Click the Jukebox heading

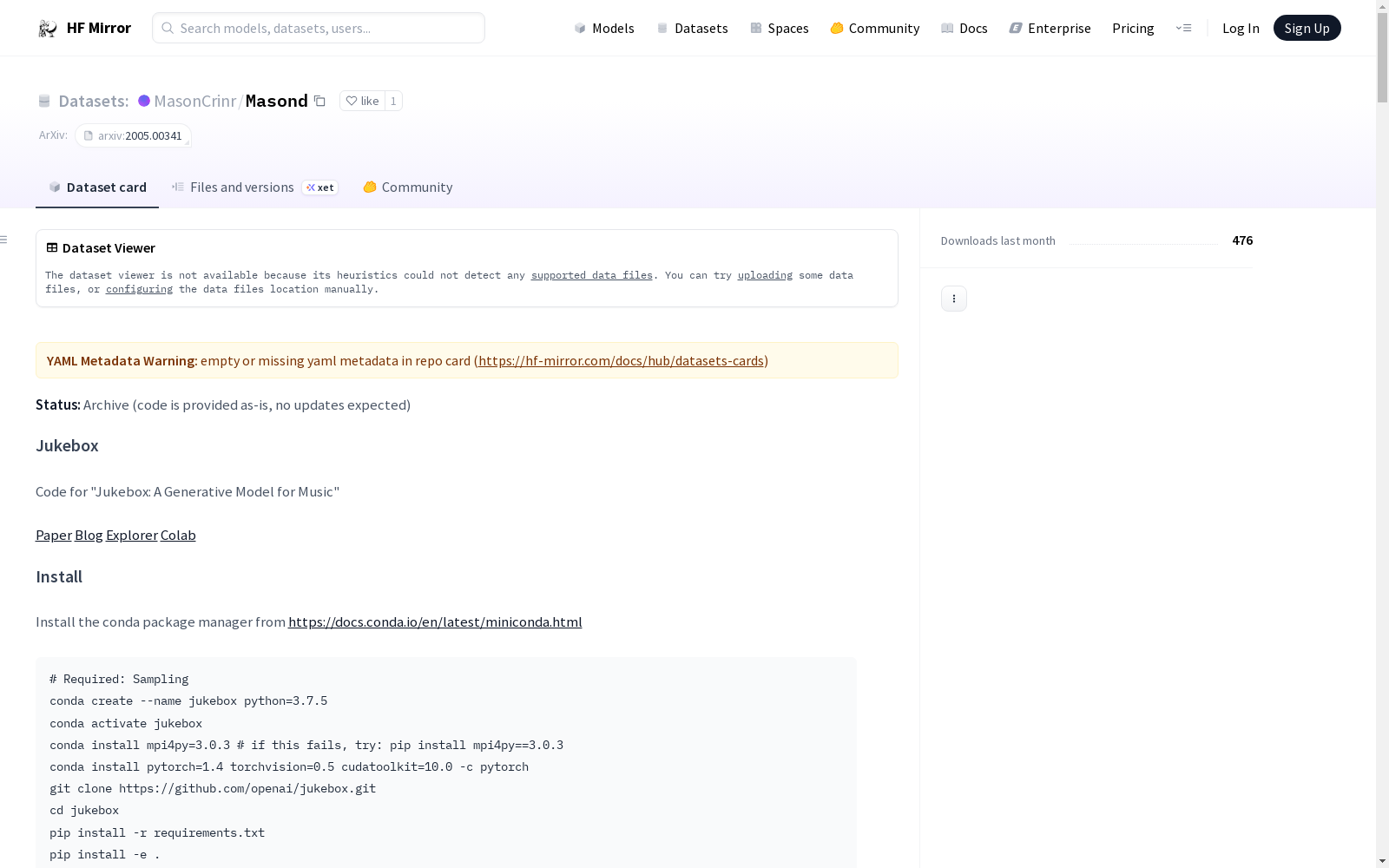pyautogui.click(x=67, y=445)
